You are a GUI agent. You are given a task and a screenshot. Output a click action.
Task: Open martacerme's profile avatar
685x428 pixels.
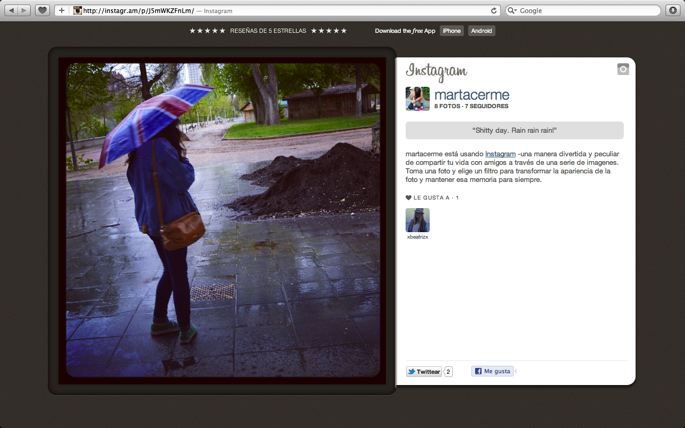point(418,99)
